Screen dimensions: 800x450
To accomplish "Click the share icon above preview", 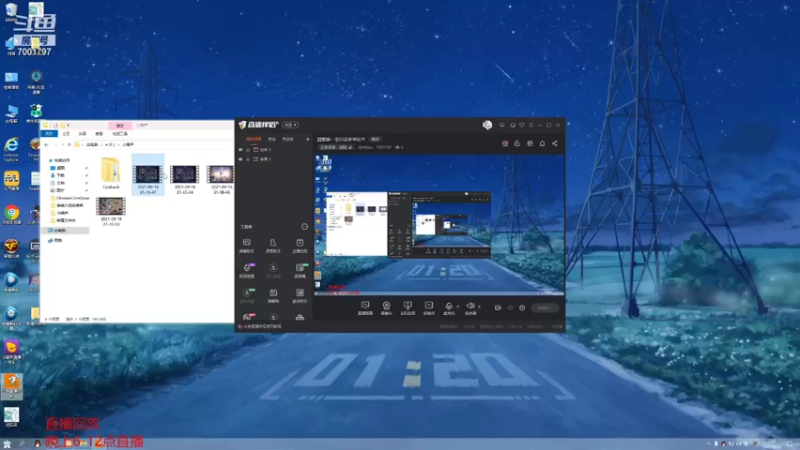I will 555,144.
